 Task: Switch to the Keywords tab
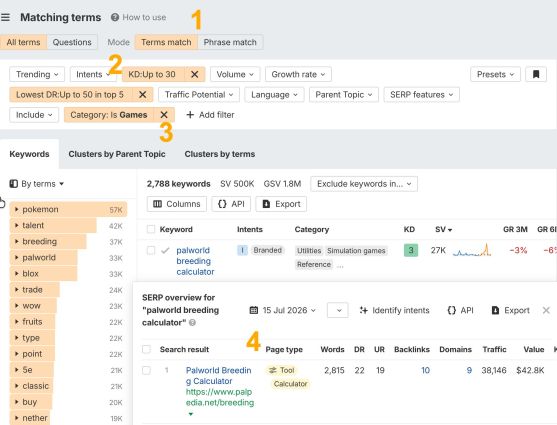pyautogui.click(x=29, y=154)
